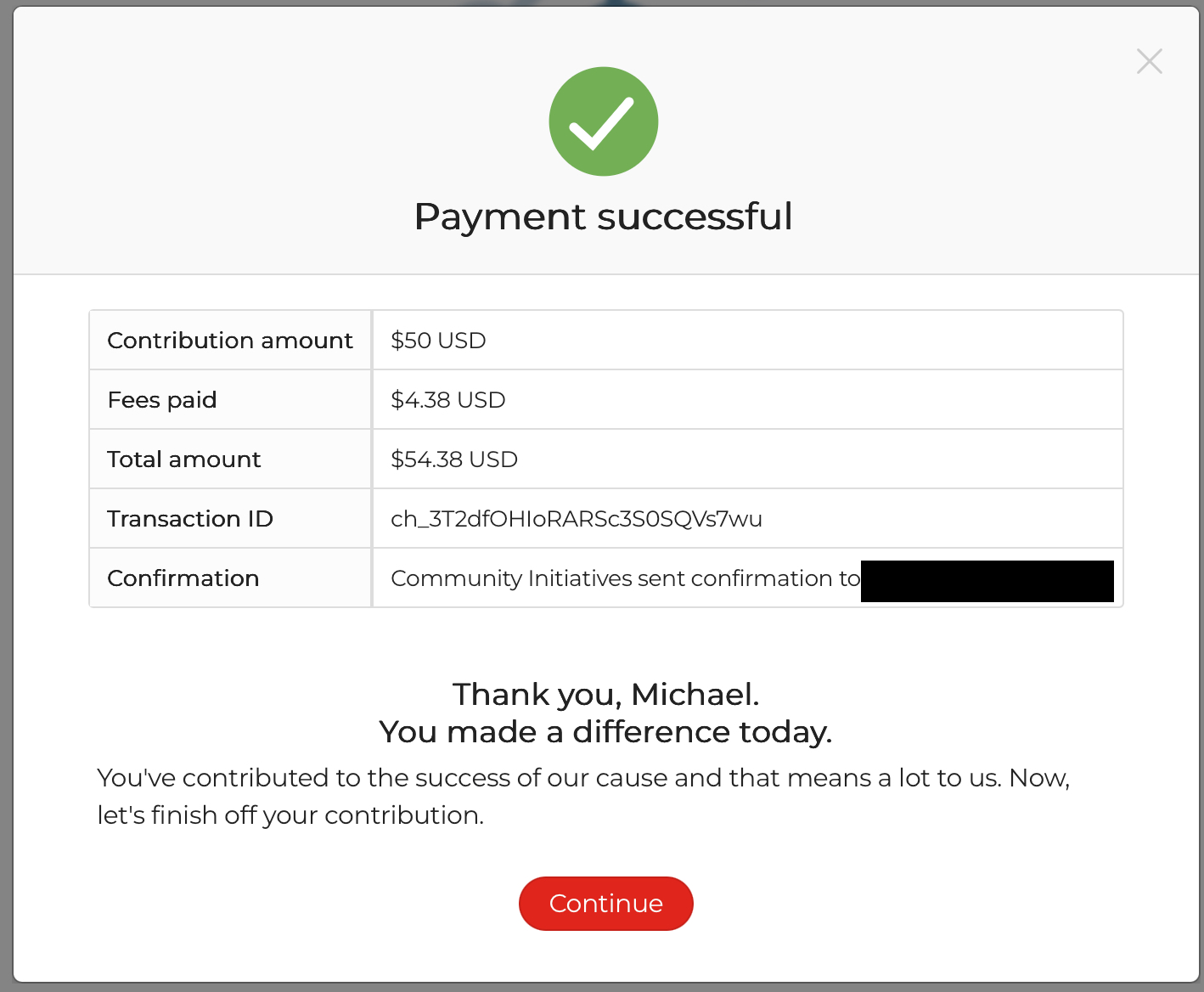1204x992 pixels.
Task: Select the Contribution amount row label
Action: click(x=229, y=341)
